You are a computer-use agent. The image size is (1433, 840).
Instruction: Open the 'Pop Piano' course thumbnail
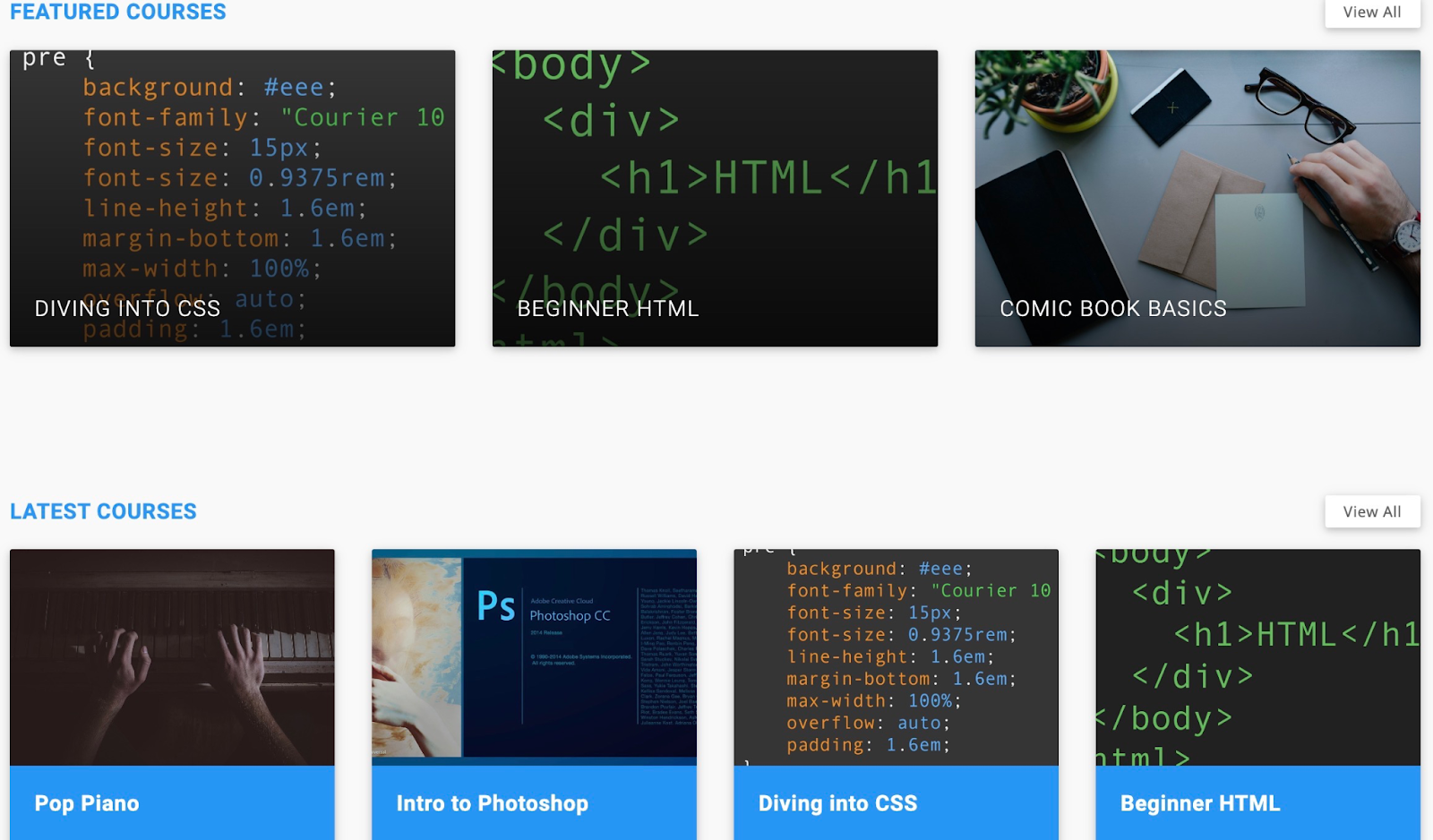tap(173, 658)
